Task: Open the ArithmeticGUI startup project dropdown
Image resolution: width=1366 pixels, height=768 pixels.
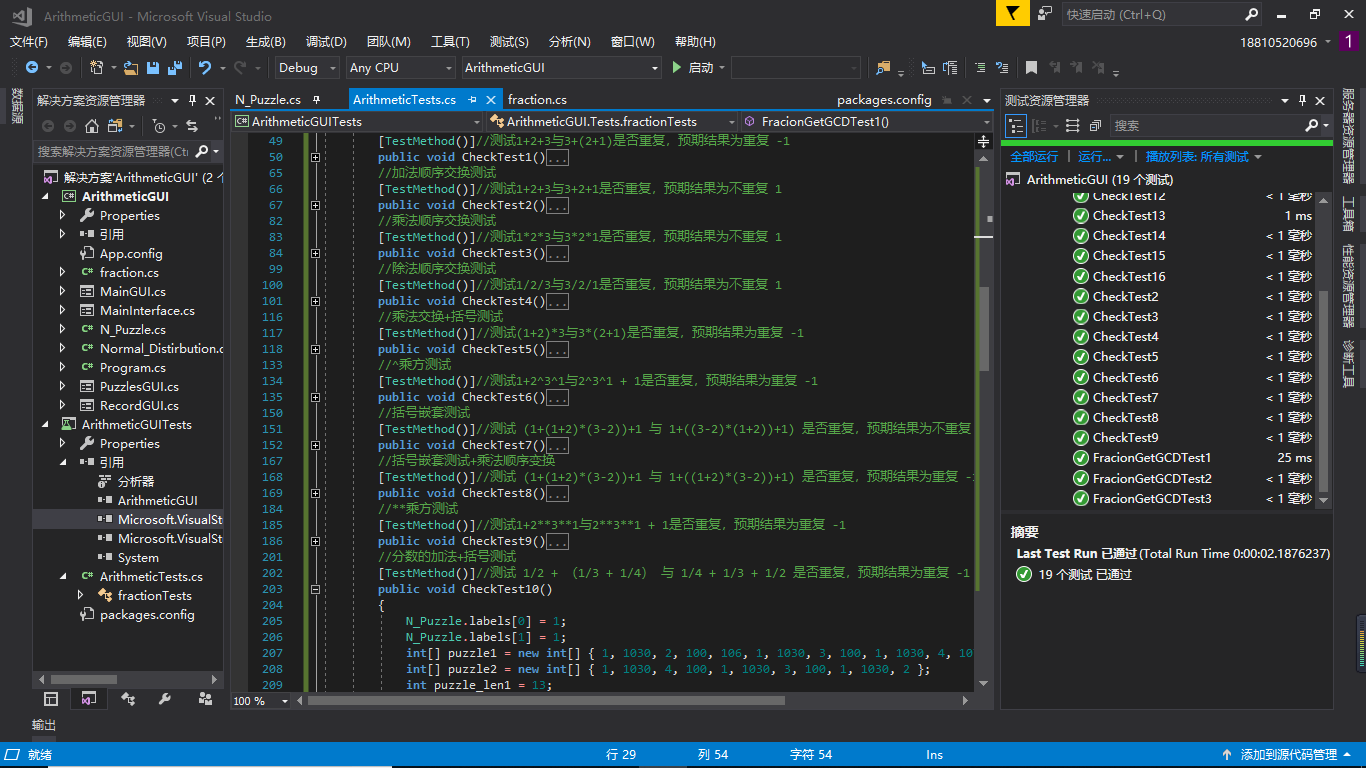Action: coord(561,68)
